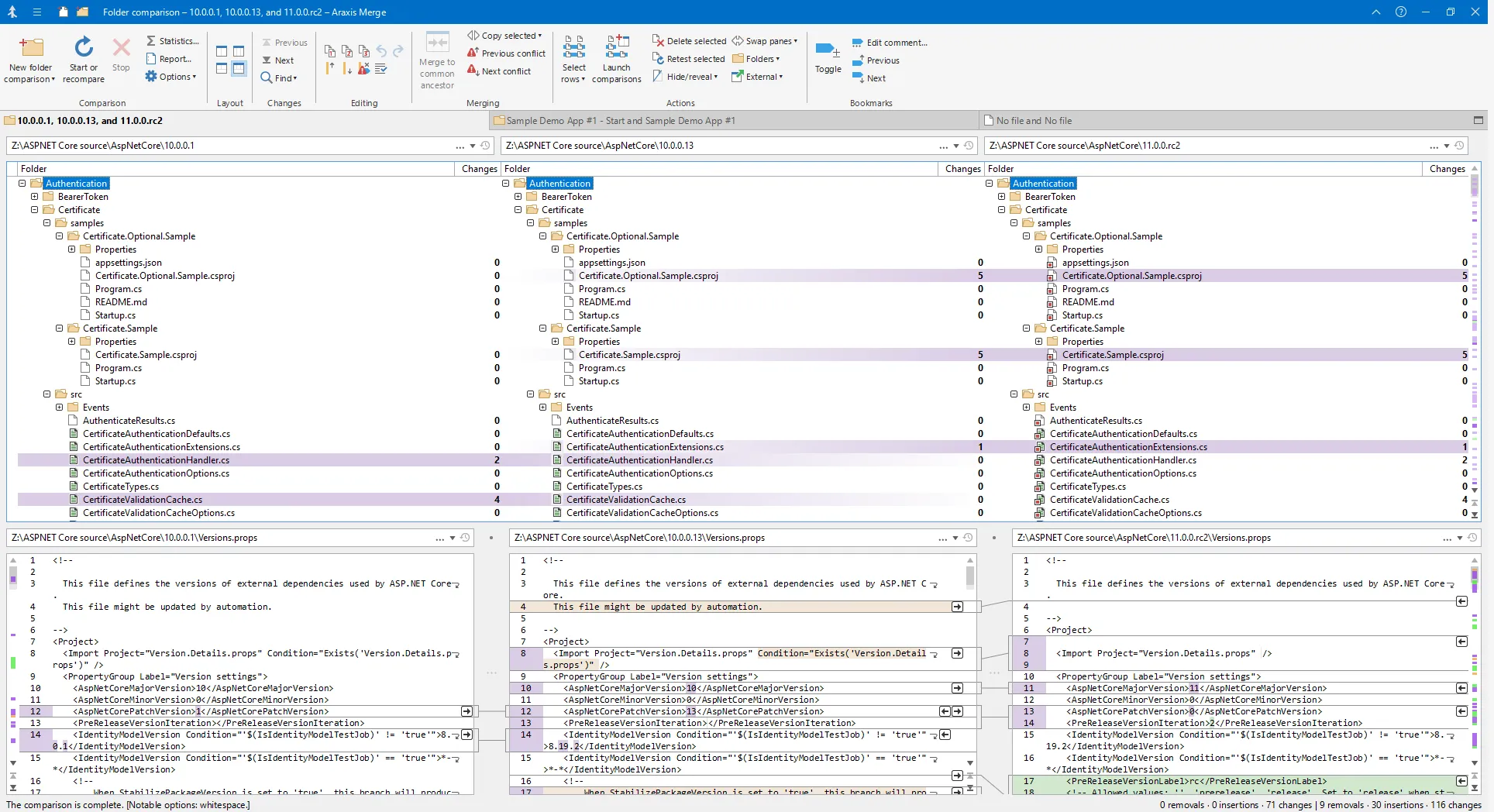The image size is (1494, 812).
Task: Select CertificateAuthenticationExtensions.cs in middle pane
Action: pos(645,447)
